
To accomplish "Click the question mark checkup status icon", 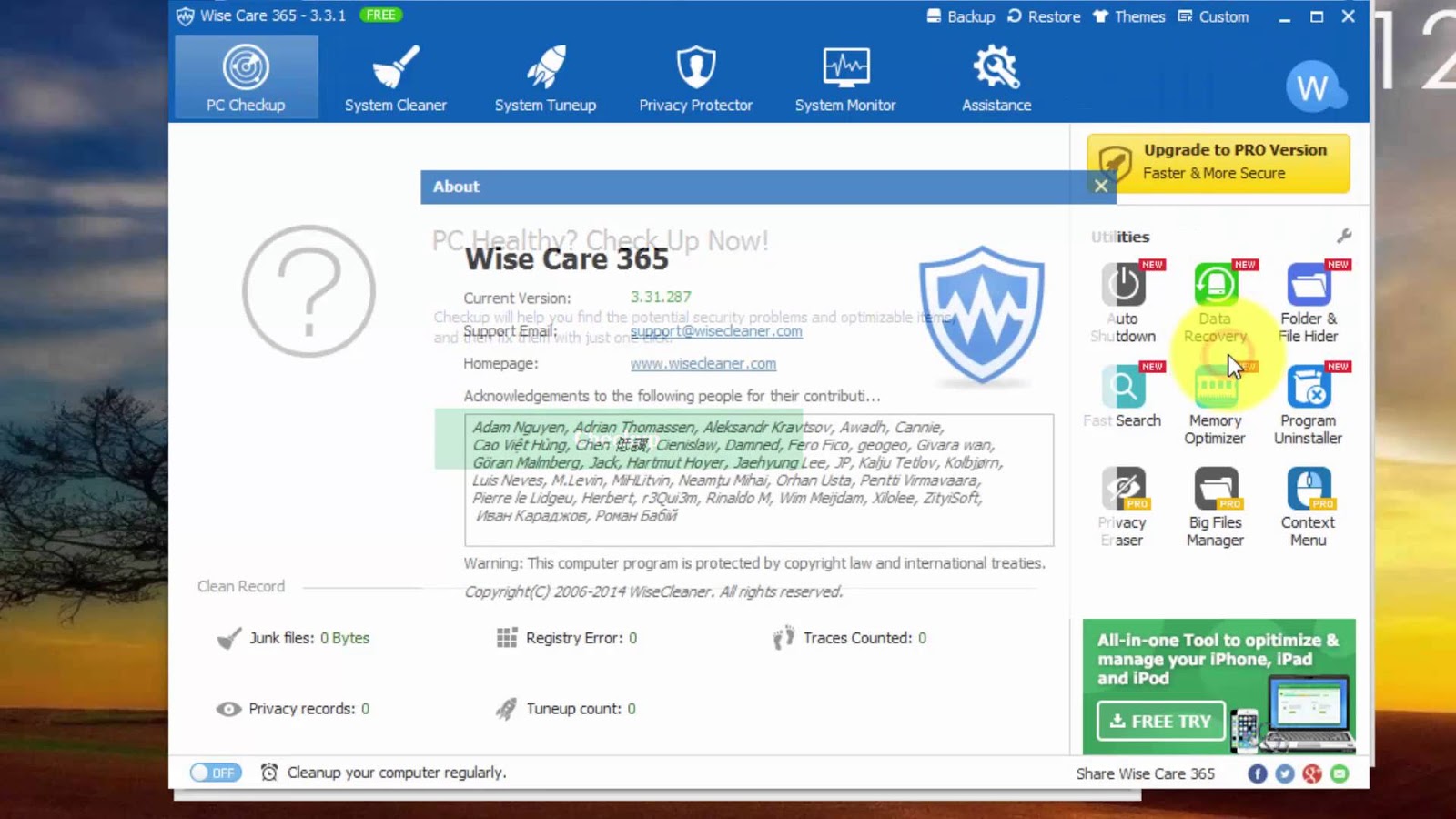I will pos(309,291).
